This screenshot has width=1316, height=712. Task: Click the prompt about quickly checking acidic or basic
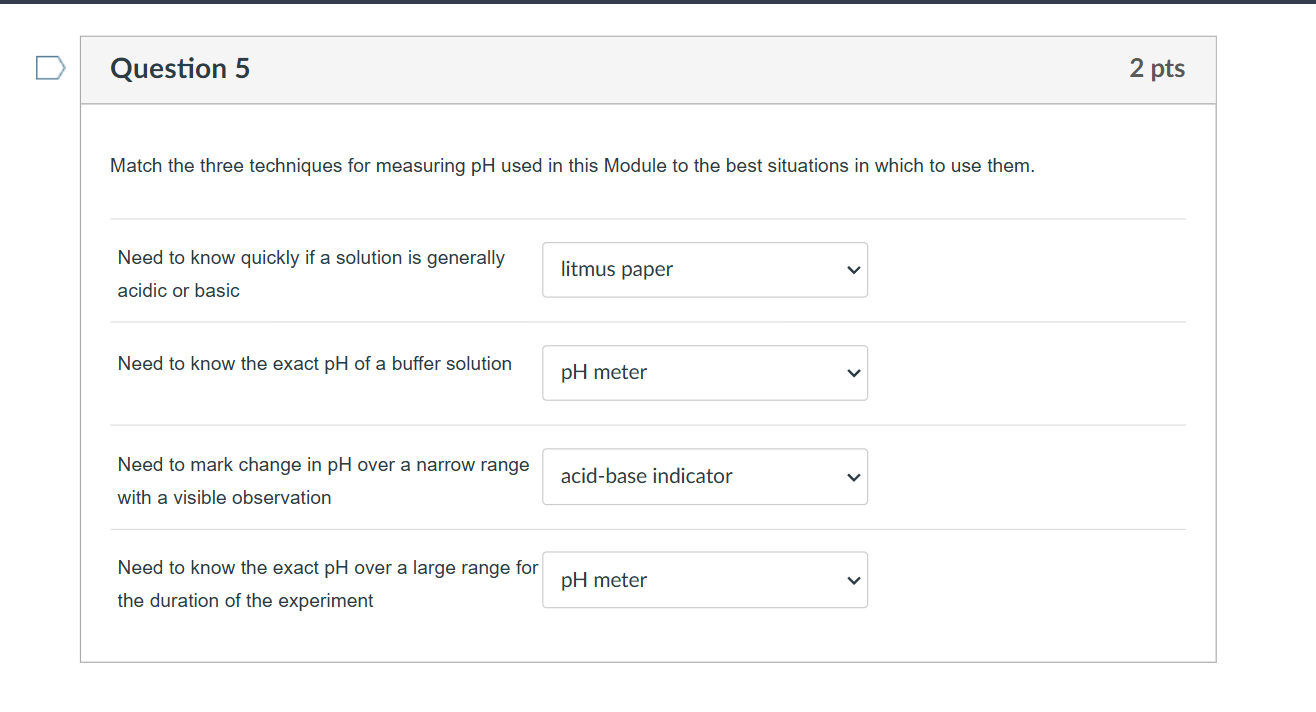(x=310, y=273)
